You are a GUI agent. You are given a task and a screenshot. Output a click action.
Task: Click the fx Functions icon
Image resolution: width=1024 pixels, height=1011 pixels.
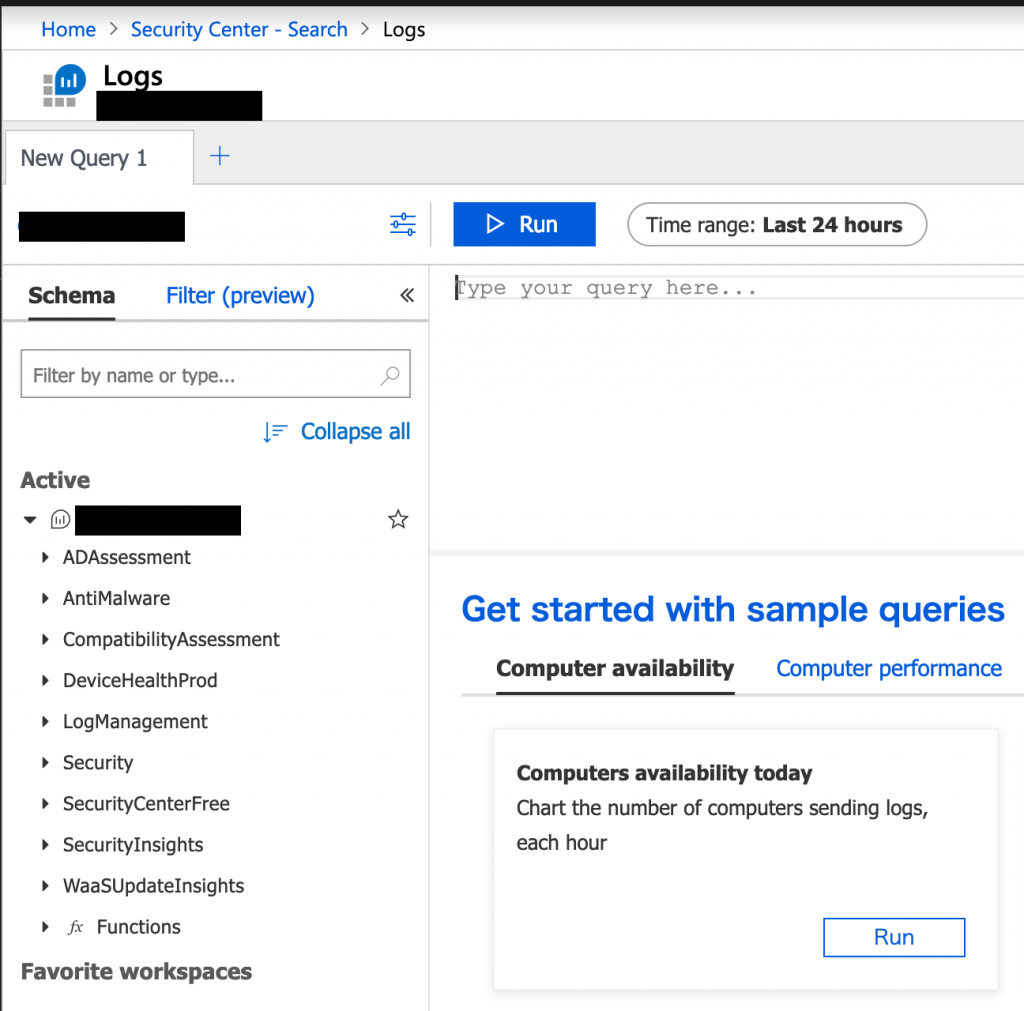pos(76,927)
